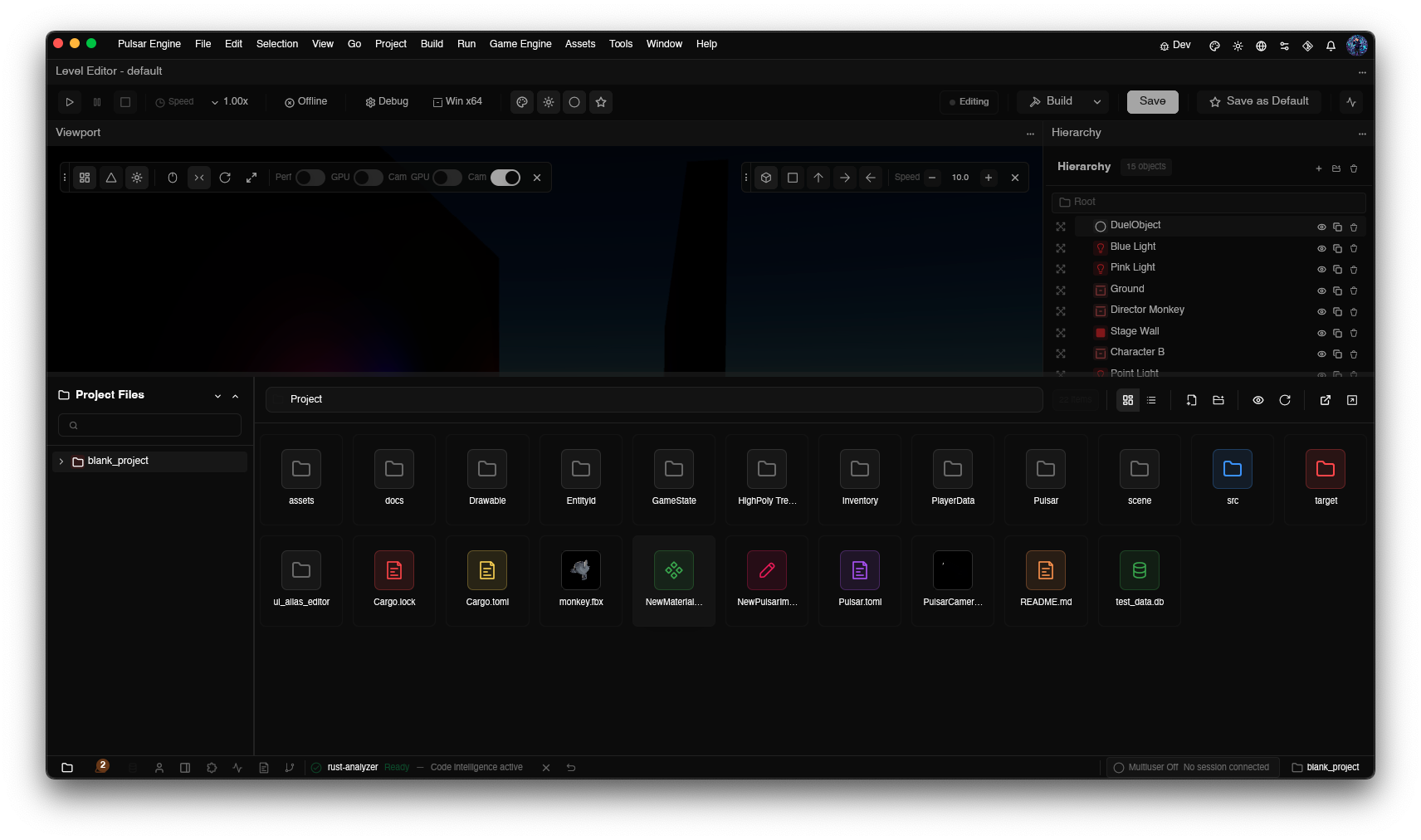
Task: Open the Build dropdown arrow
Action: click(x=1097, y=102)
